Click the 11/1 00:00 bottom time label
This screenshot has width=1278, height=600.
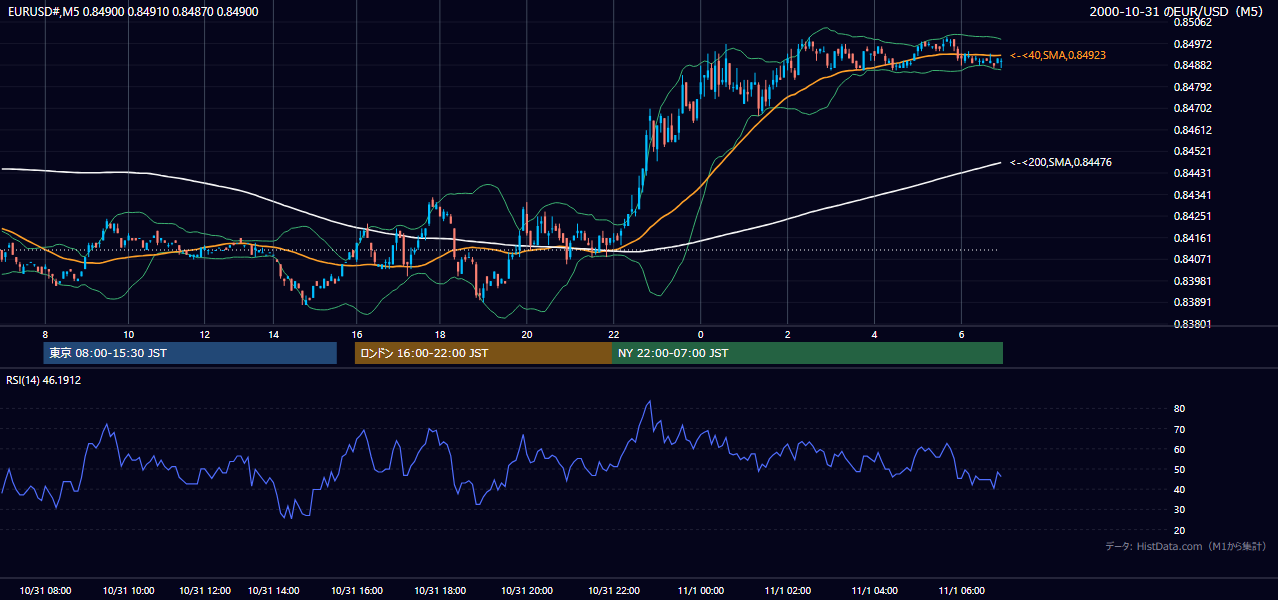point(700,591)
